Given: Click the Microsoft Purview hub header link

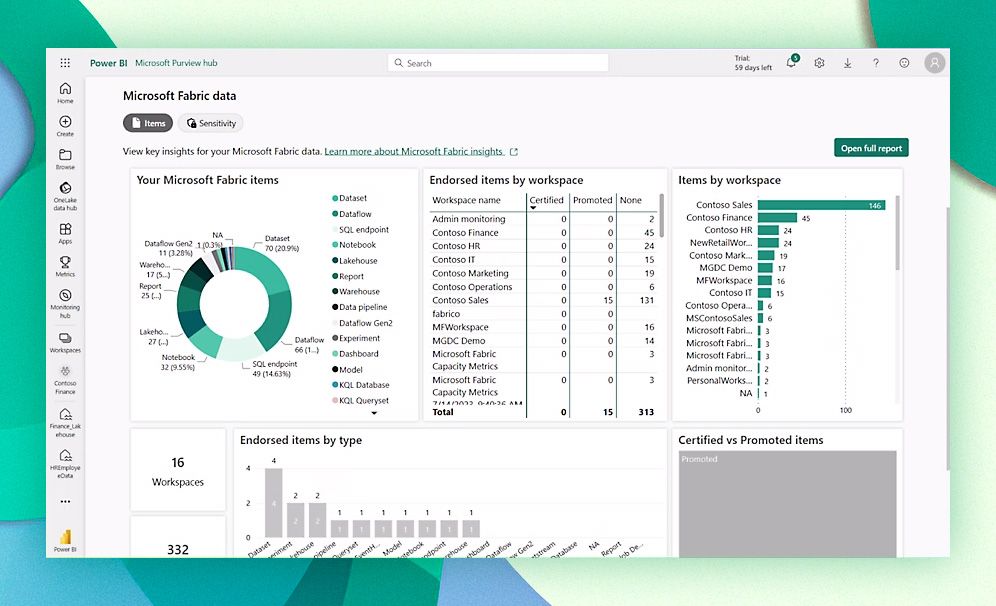Looking at the screenshot, I should click(x=176, y=63).
